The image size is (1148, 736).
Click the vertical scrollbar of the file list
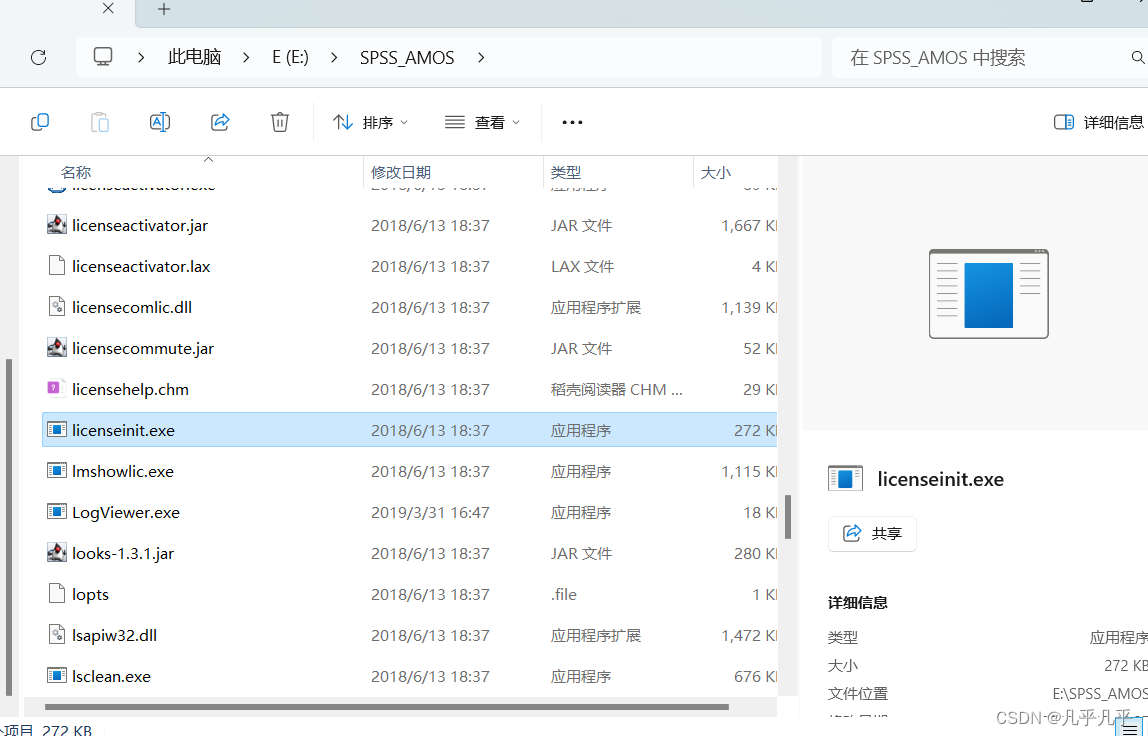click(x=787, y=515)
